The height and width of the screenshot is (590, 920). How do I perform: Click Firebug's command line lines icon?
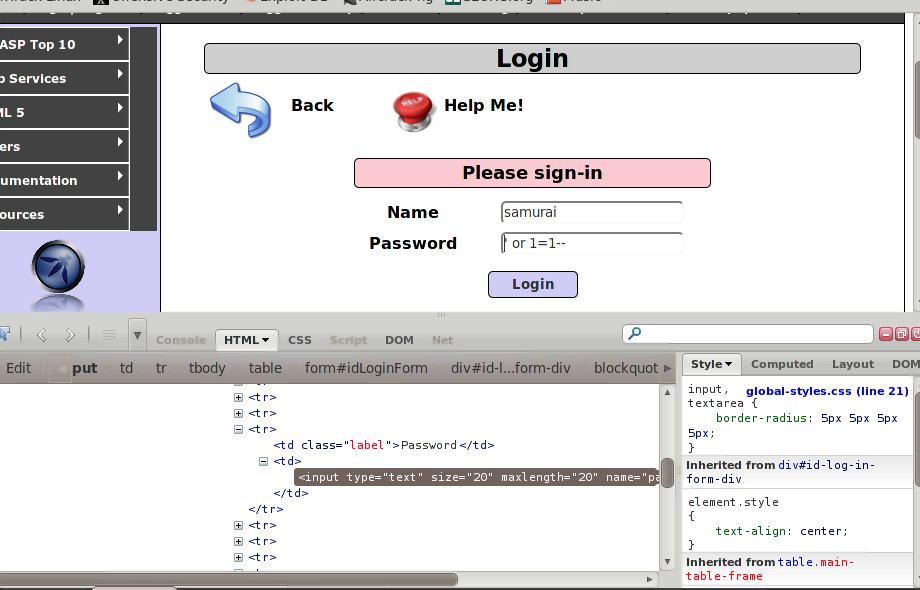tap(109, 335)
